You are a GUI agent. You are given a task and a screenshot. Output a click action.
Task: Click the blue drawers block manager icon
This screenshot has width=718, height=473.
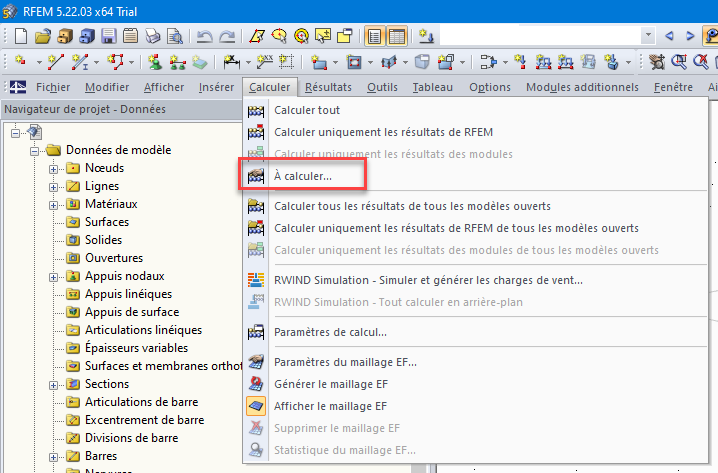[87, 36]
